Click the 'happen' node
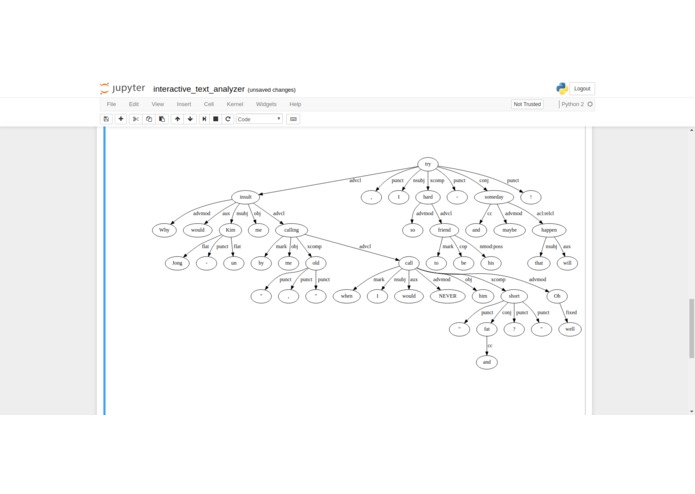 pos(549,230)
